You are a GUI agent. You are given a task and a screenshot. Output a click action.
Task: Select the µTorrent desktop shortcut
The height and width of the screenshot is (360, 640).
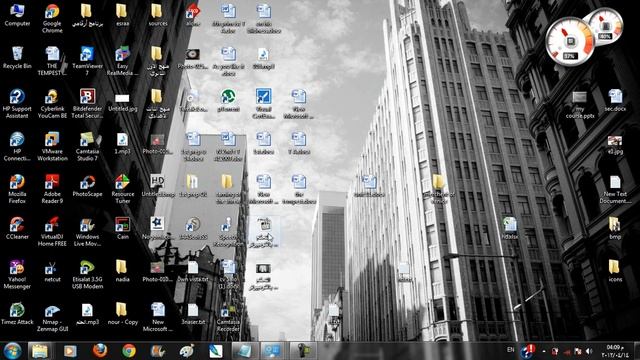tap(228, 100)
